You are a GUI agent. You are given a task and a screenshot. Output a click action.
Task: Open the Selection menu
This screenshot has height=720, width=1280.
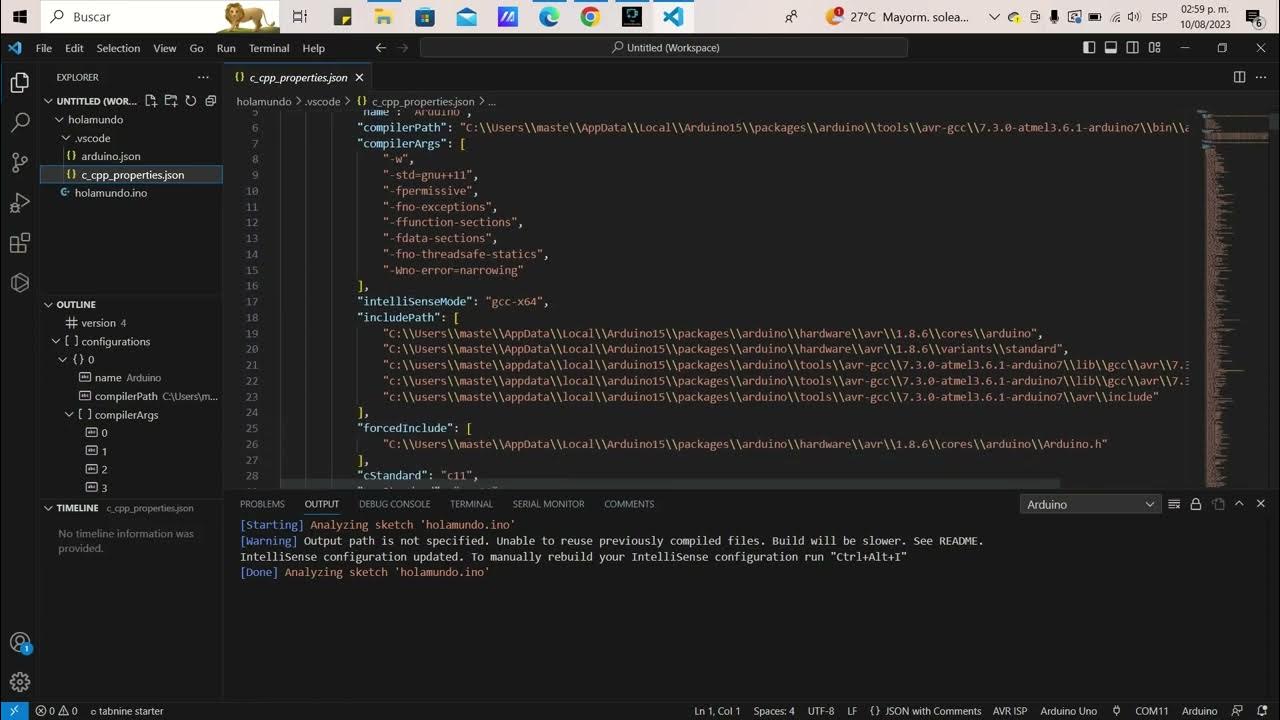118,48
